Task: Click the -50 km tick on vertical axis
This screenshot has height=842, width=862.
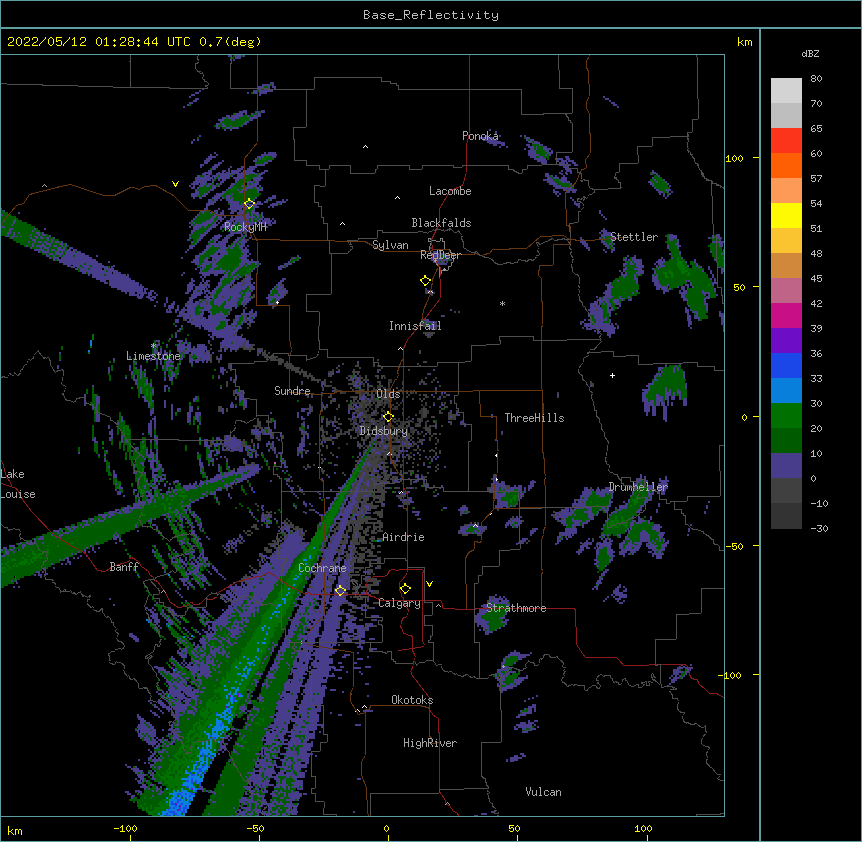Action: (x=734, y=546)
